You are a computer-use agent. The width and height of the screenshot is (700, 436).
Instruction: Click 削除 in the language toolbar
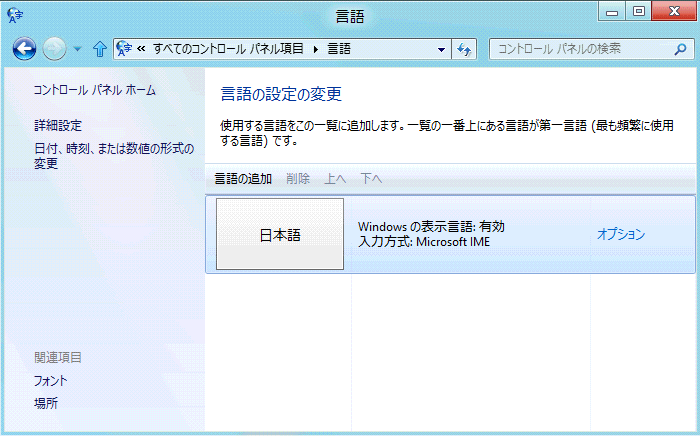point(298,179)
